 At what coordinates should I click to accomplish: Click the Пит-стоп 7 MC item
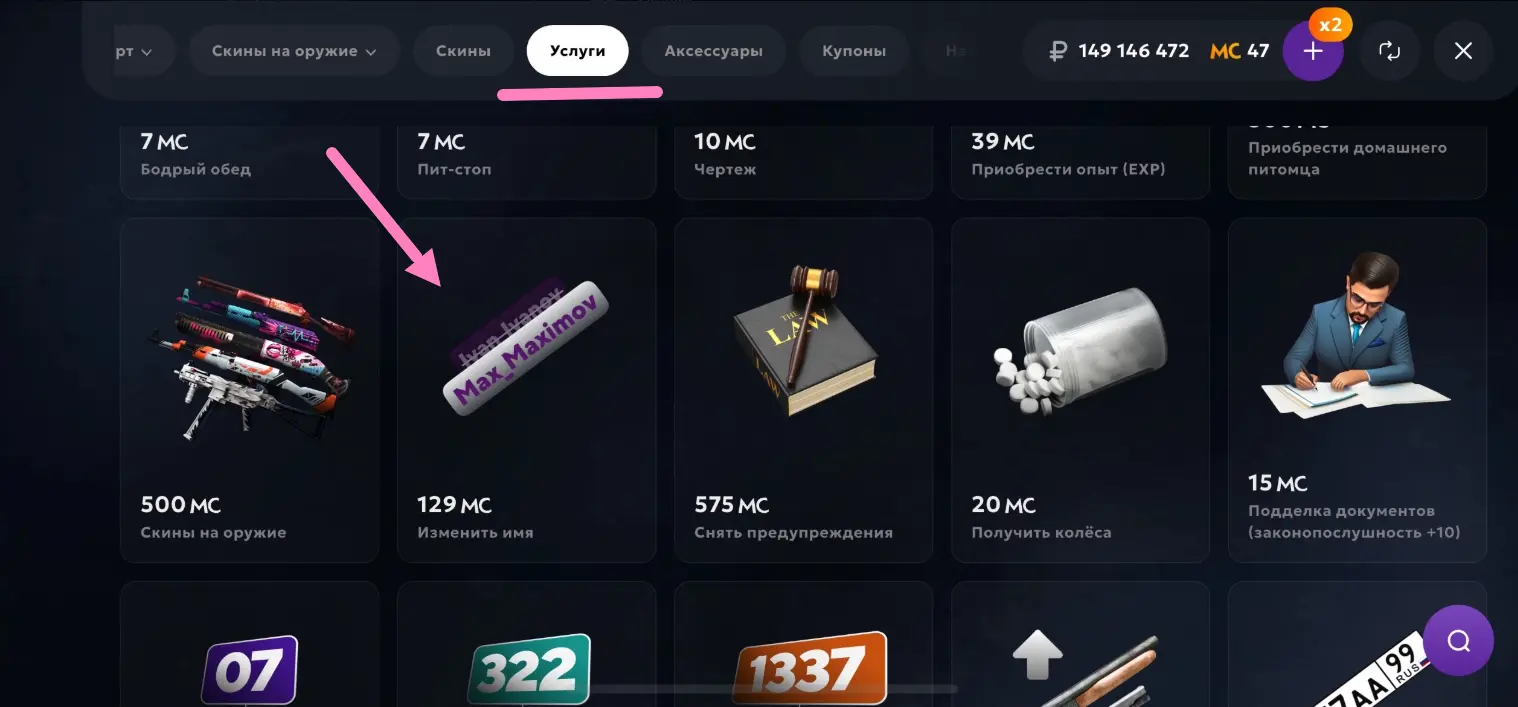(x=526, y=156)
